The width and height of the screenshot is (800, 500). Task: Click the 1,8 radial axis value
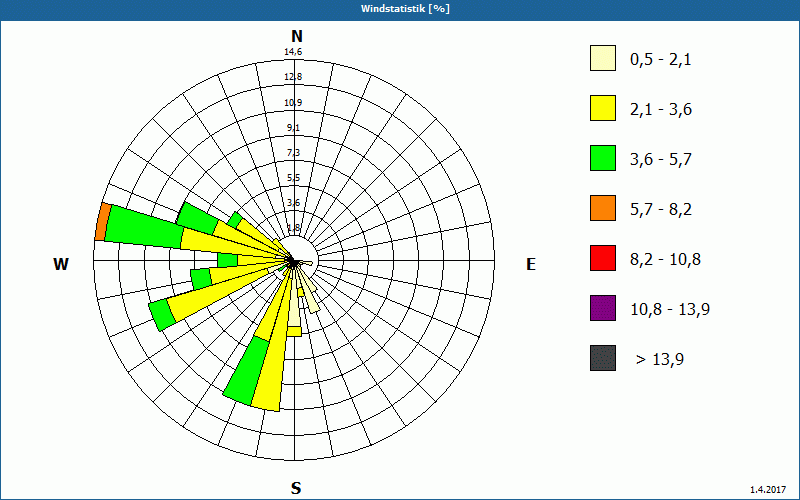(293, 228)
